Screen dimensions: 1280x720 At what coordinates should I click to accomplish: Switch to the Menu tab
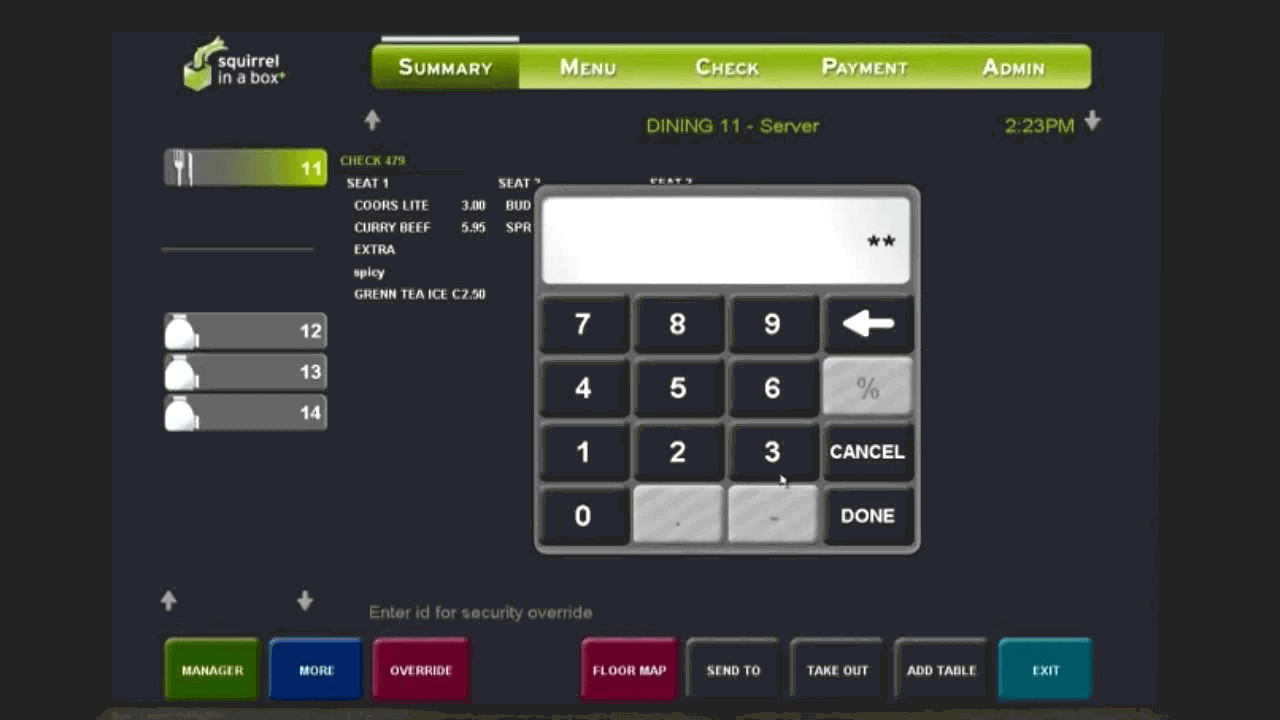(x=588, y=67)
